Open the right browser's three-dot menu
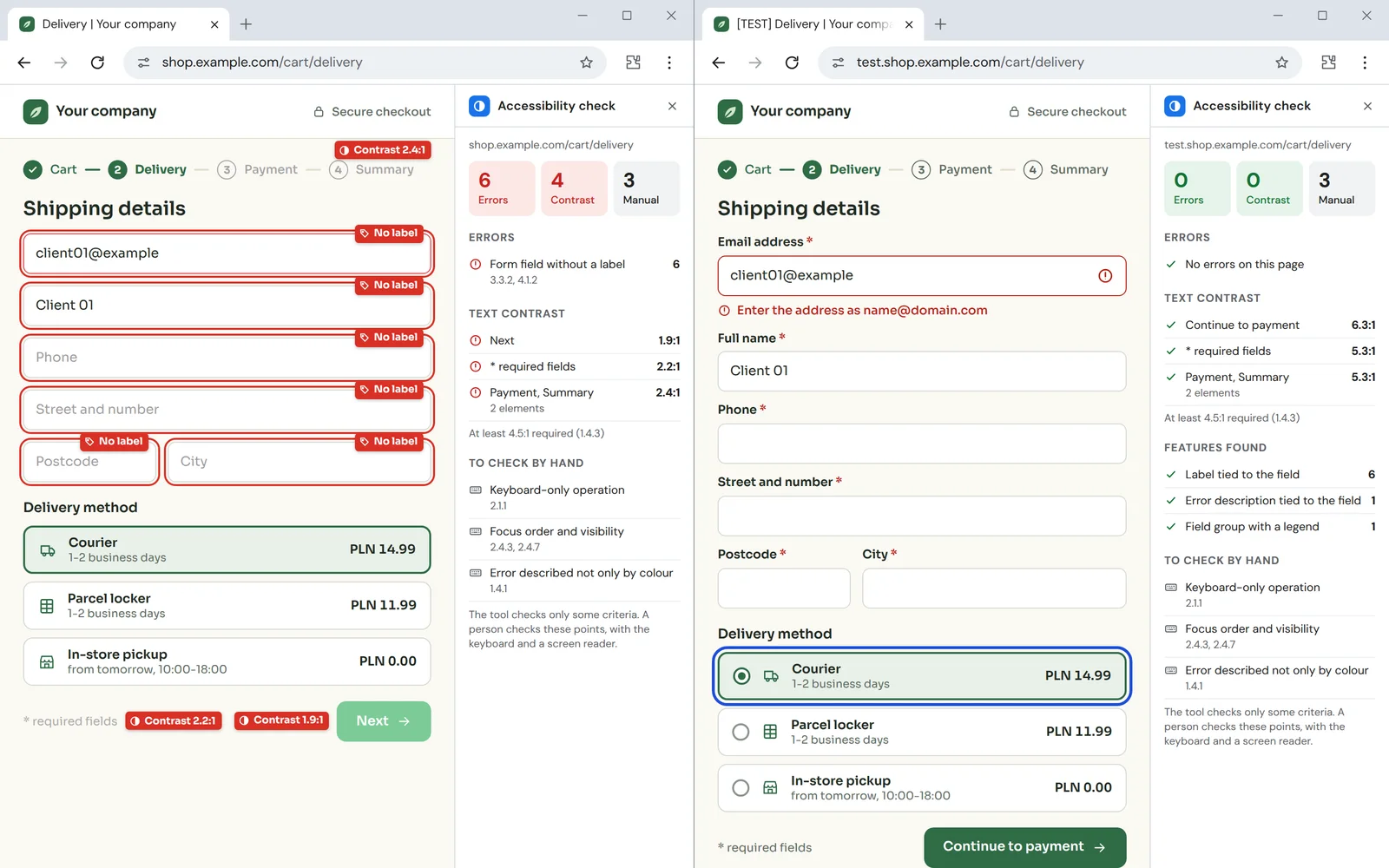The width and height of the screenshot is (1389, 868). coord(1365,62)
